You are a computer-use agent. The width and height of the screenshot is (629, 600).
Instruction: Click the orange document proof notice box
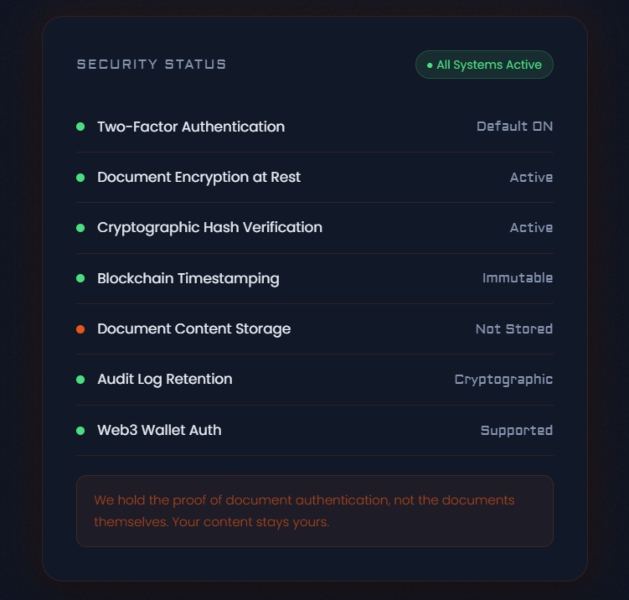click(314, 510)
